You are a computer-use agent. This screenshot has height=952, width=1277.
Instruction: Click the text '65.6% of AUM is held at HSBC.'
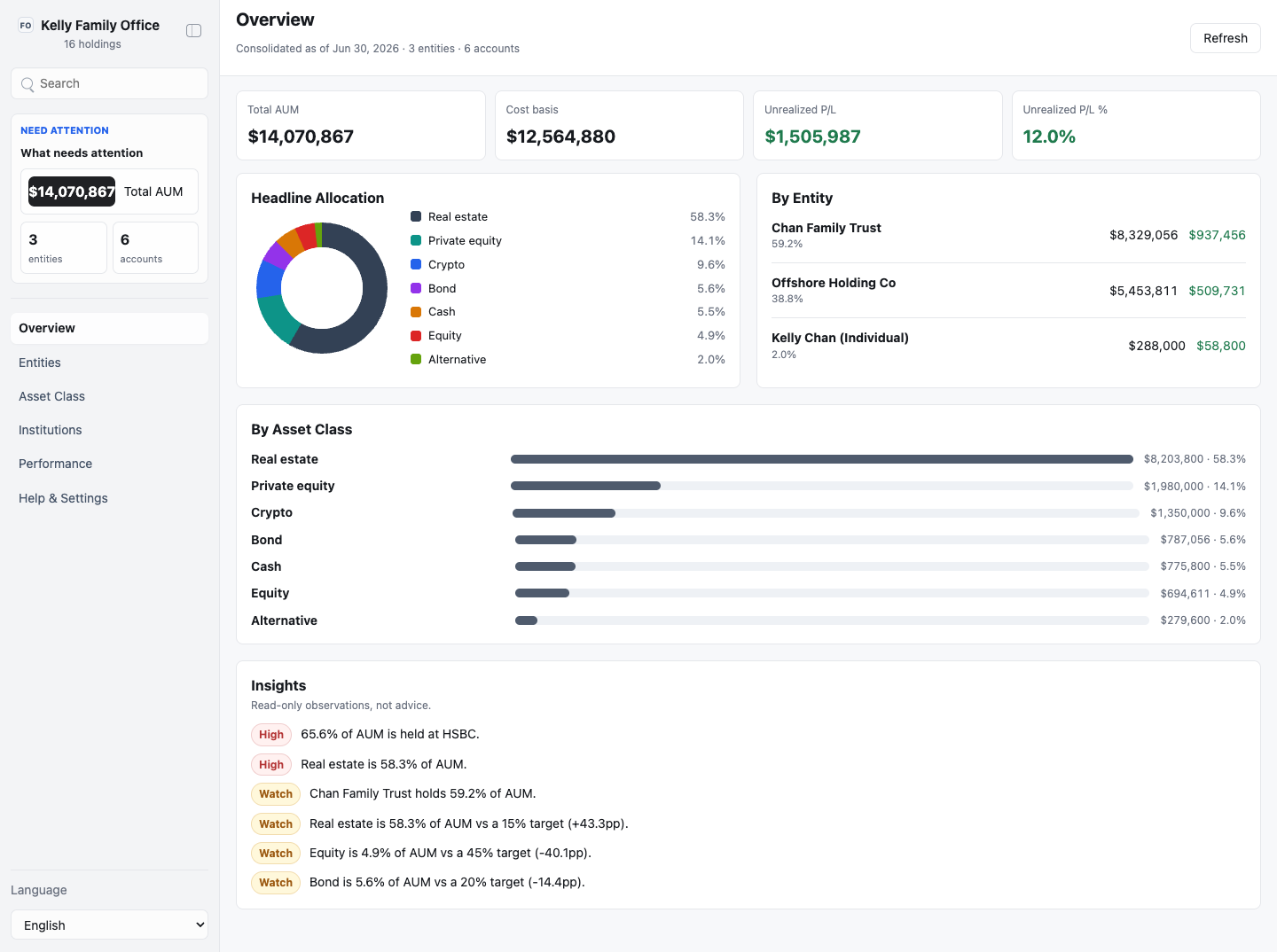coord(390,734)
